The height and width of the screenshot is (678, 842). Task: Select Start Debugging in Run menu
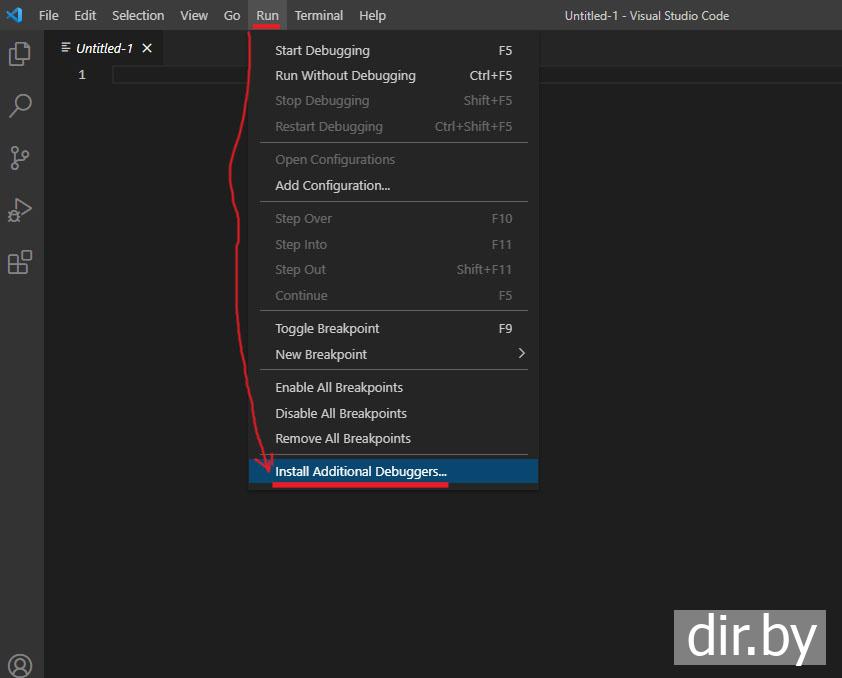(x=322, y=50)
